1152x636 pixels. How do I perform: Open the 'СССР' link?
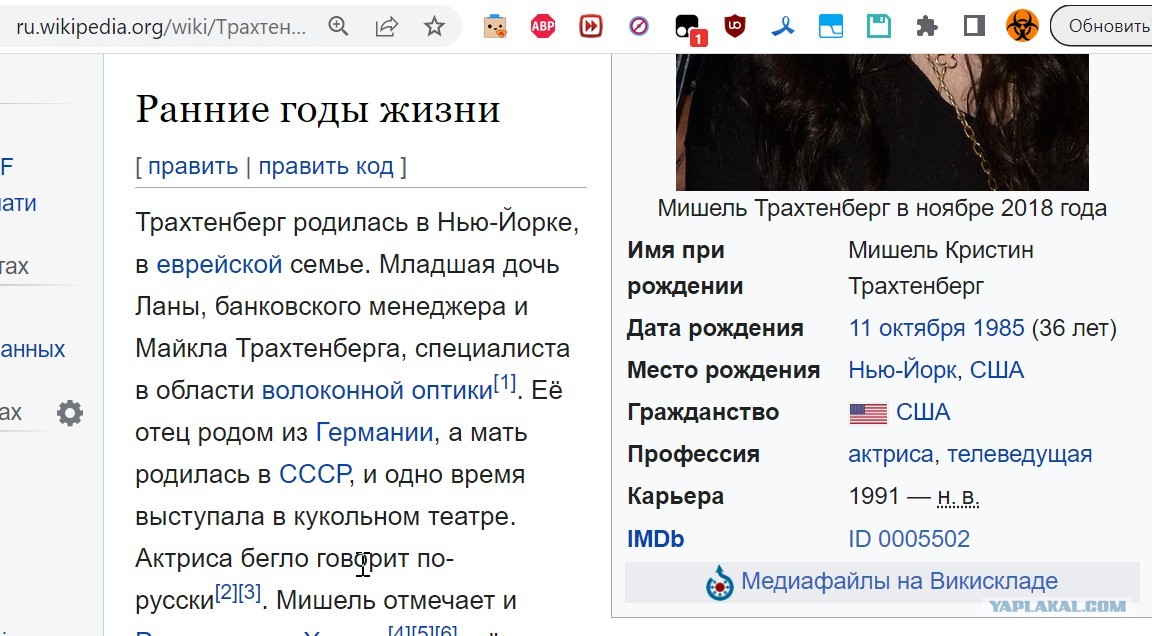click(x=314, y=474)
